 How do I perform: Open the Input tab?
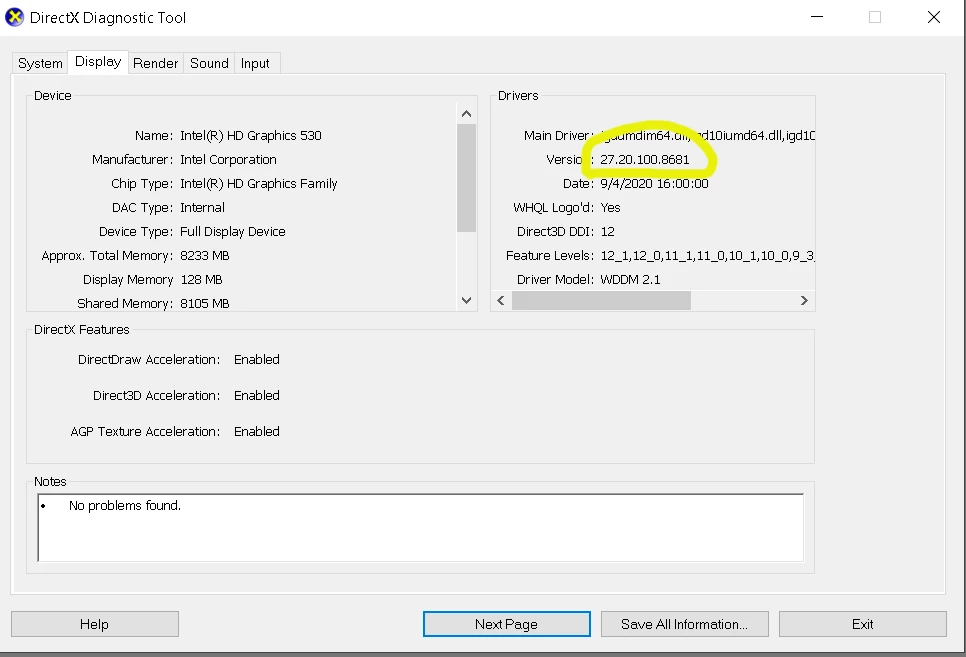click(255, 63)
